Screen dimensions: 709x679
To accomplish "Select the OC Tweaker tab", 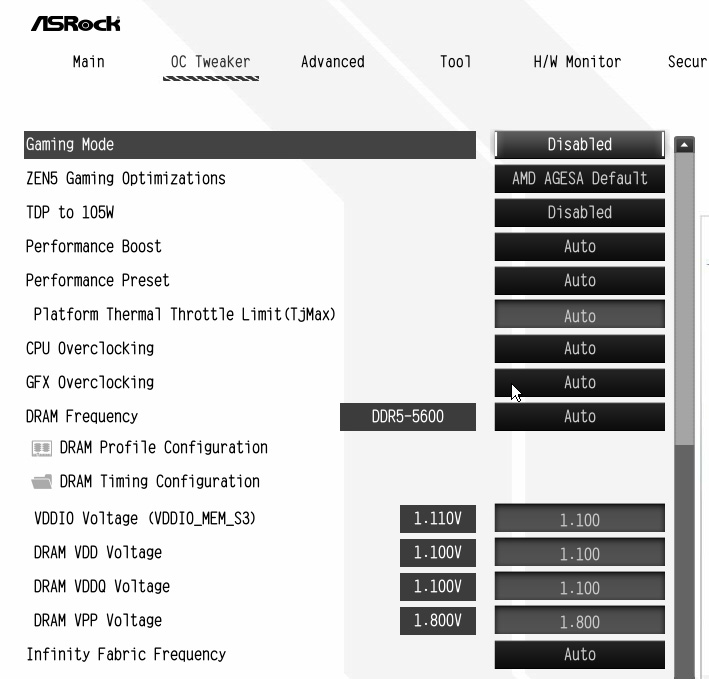I will pyautogui.click(x=211, y=61).
